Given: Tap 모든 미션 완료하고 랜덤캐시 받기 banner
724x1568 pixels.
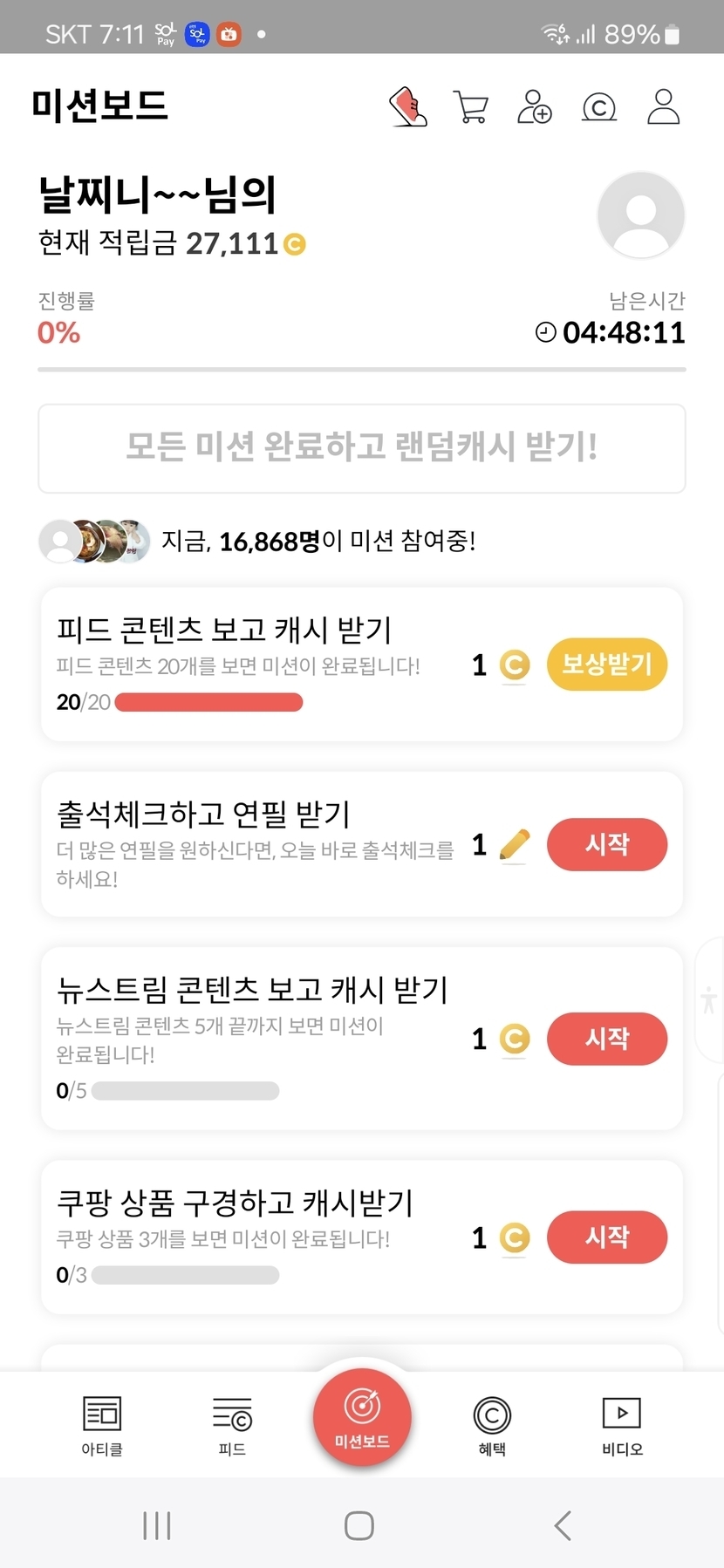Looking at the screenshot, I should tap(362, 448).
